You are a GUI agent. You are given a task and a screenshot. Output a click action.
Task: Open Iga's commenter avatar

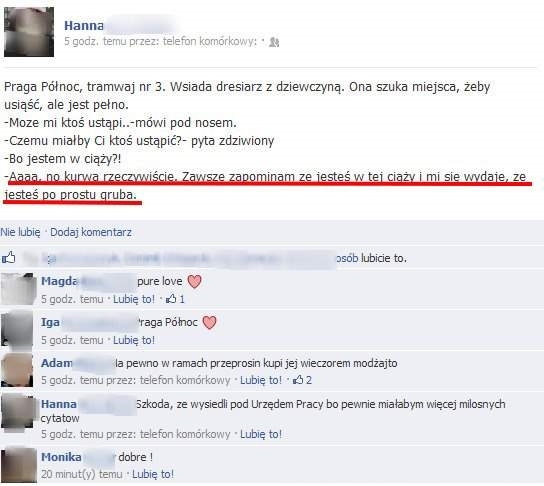(17, 329)
